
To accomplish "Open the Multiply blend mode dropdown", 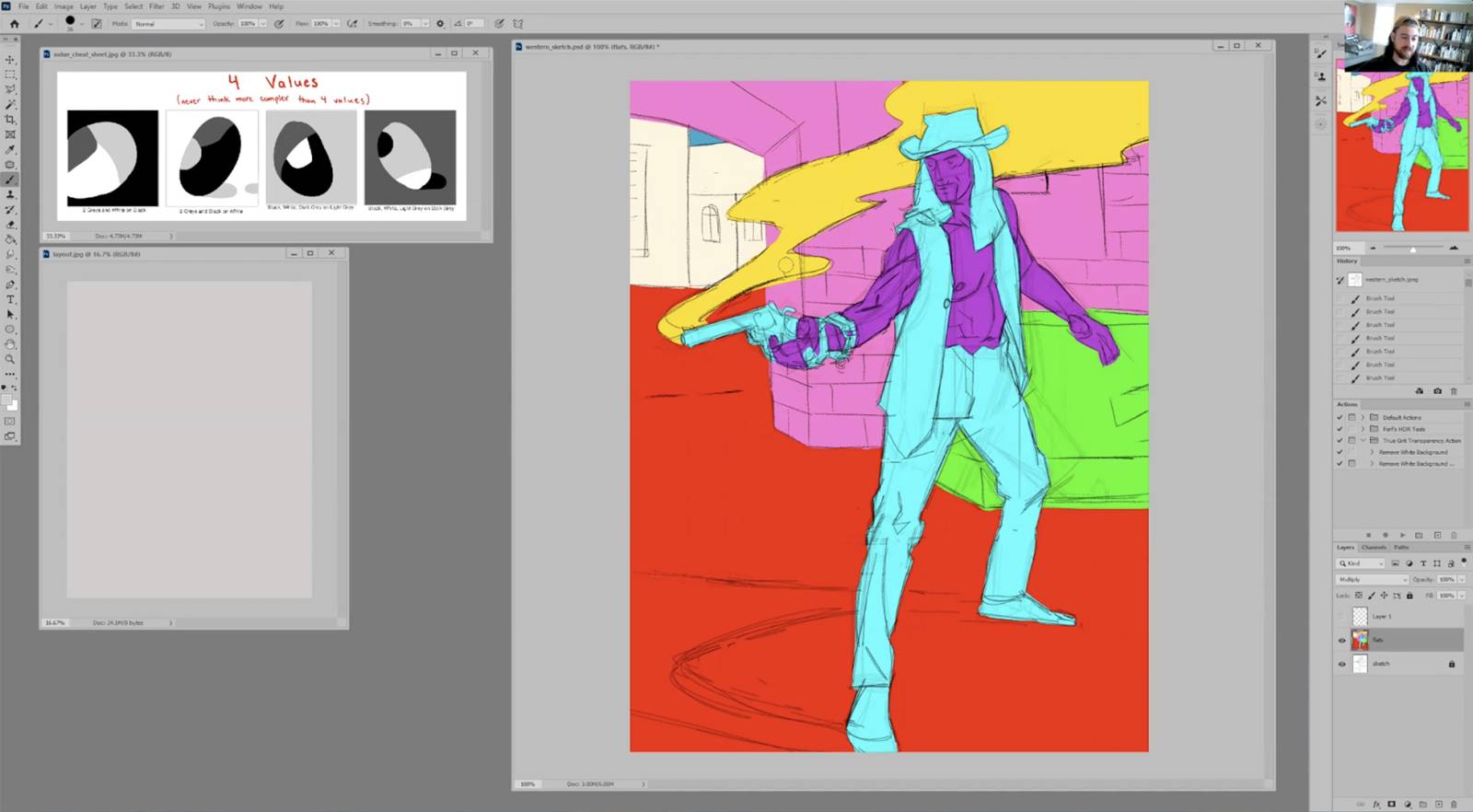I will [x=1372, y=579].
